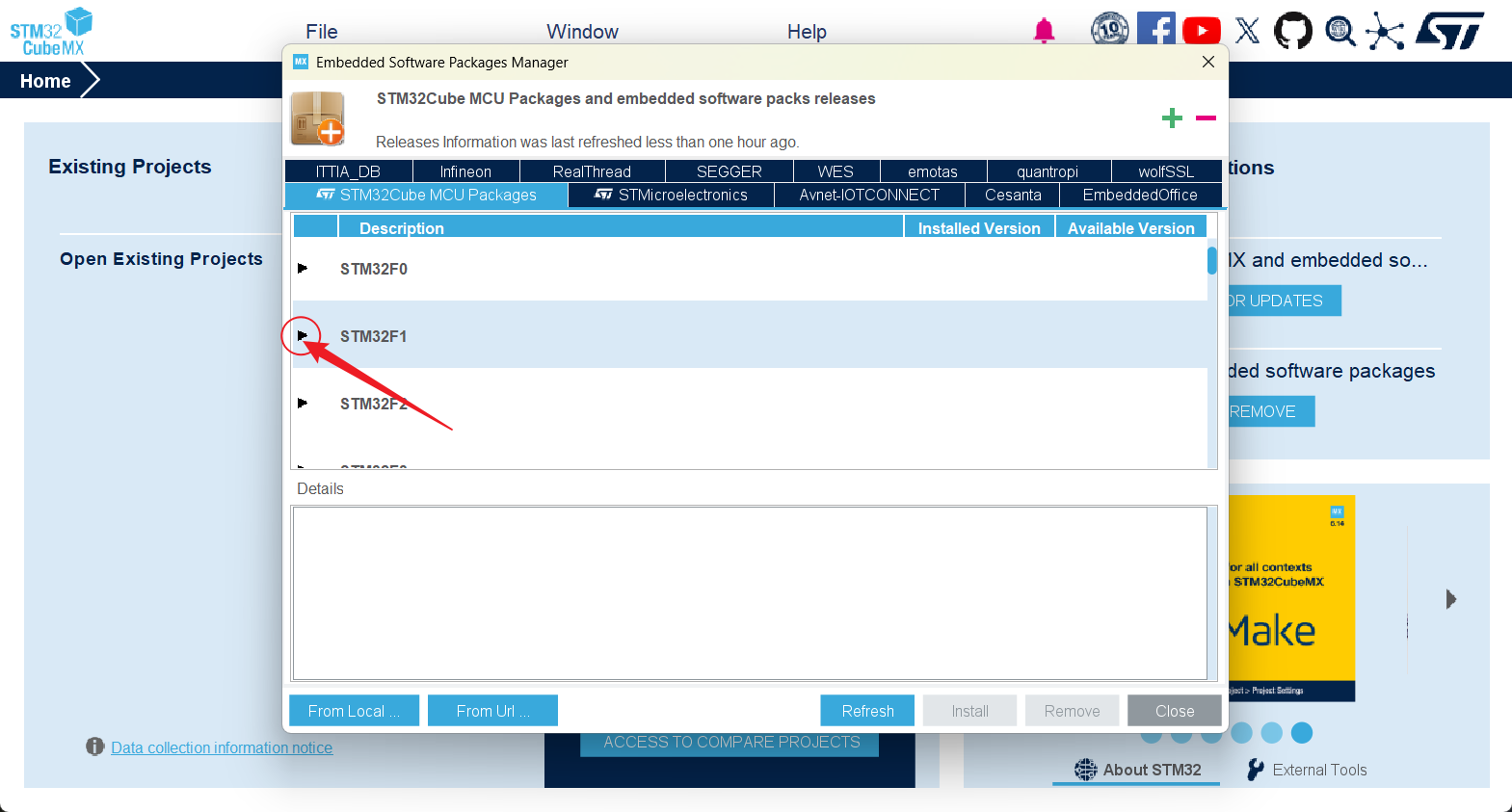Click the yellow banner thumbnail behind the dialog
Viewport: 1512px width, 812px height.
click(x=1291, y=597)
